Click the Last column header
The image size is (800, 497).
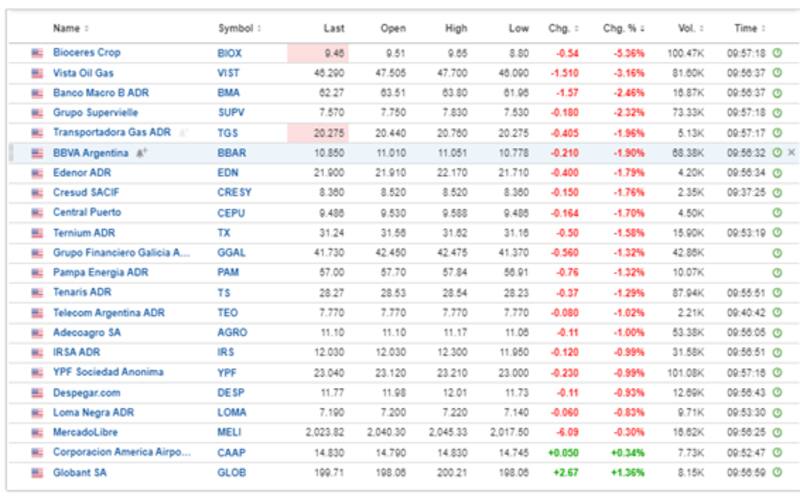pyautogui.click(x=334, y=28)
